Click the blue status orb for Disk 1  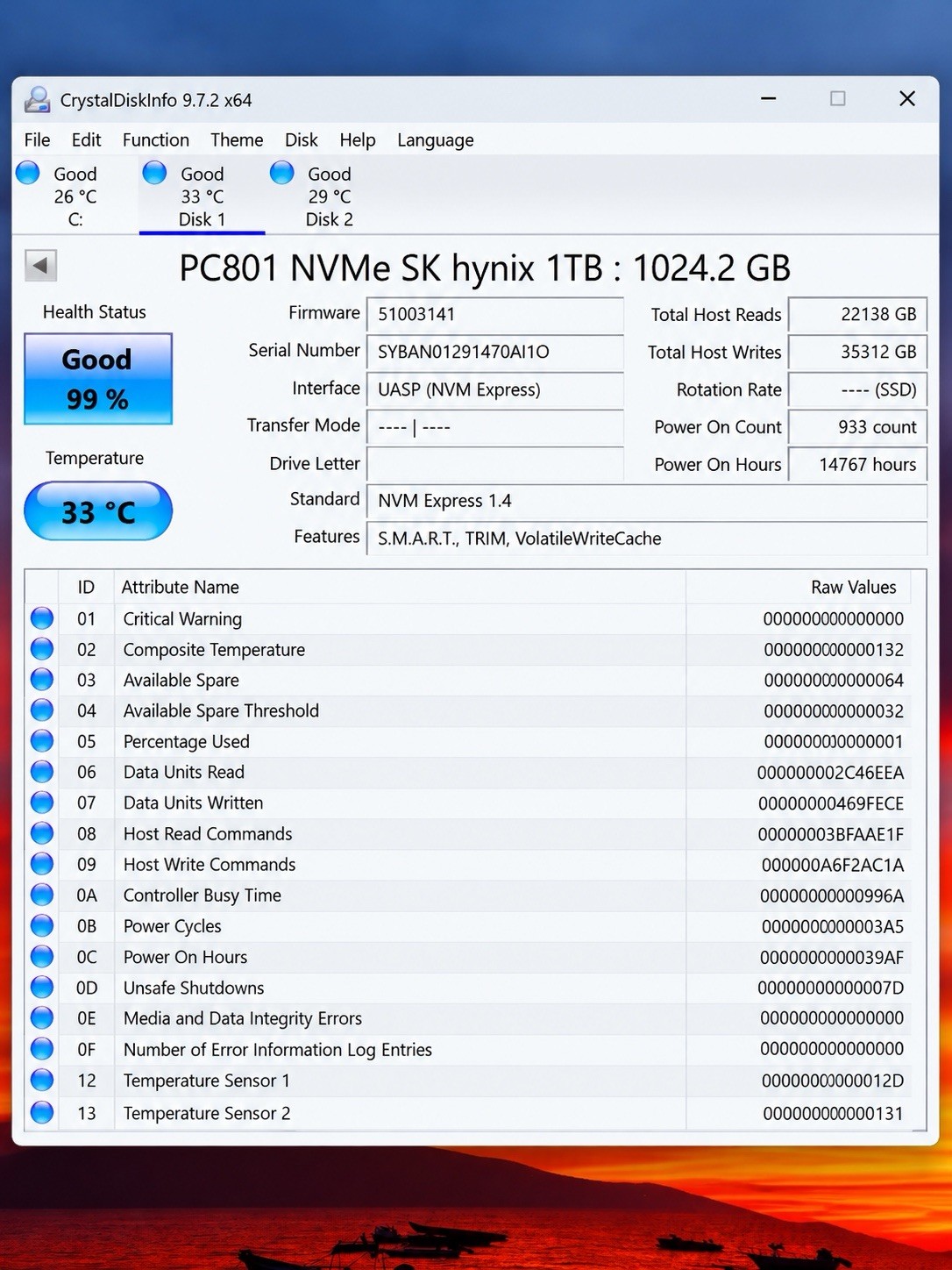pyautogui.click(x=154, y=173)
